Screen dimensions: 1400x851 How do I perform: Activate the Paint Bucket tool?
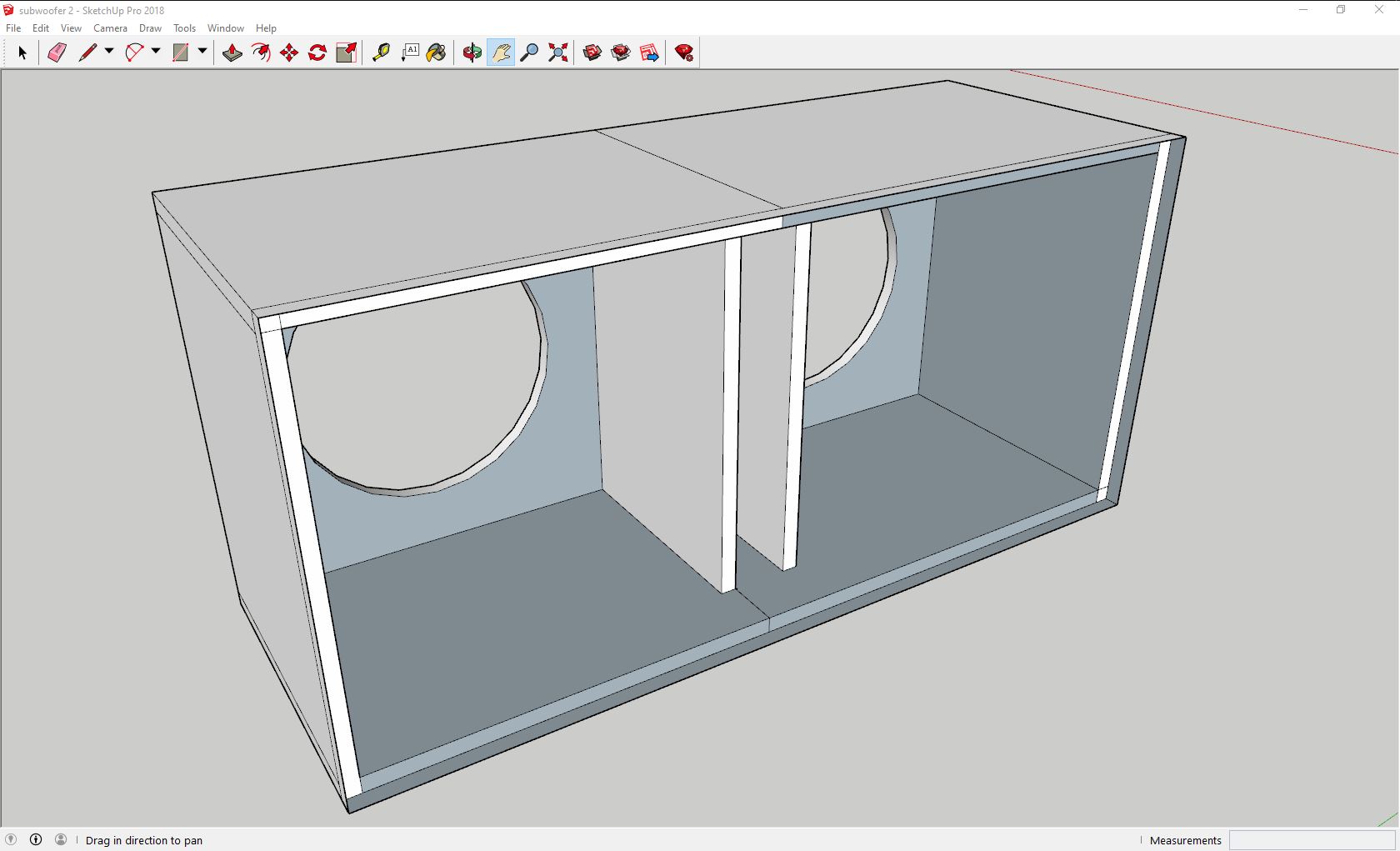[436, 53]
